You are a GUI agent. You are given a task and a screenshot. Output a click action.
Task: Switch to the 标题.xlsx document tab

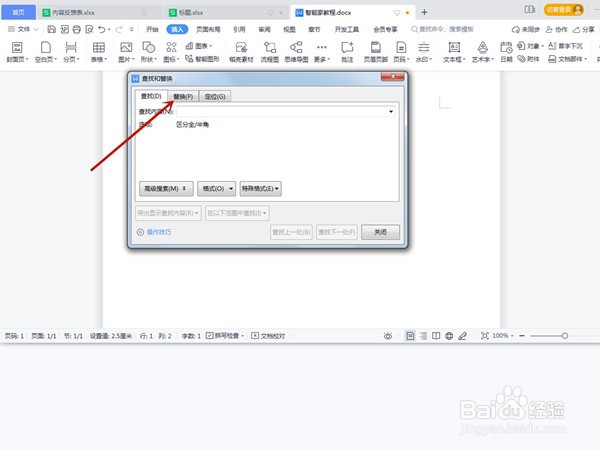[227, 13]
